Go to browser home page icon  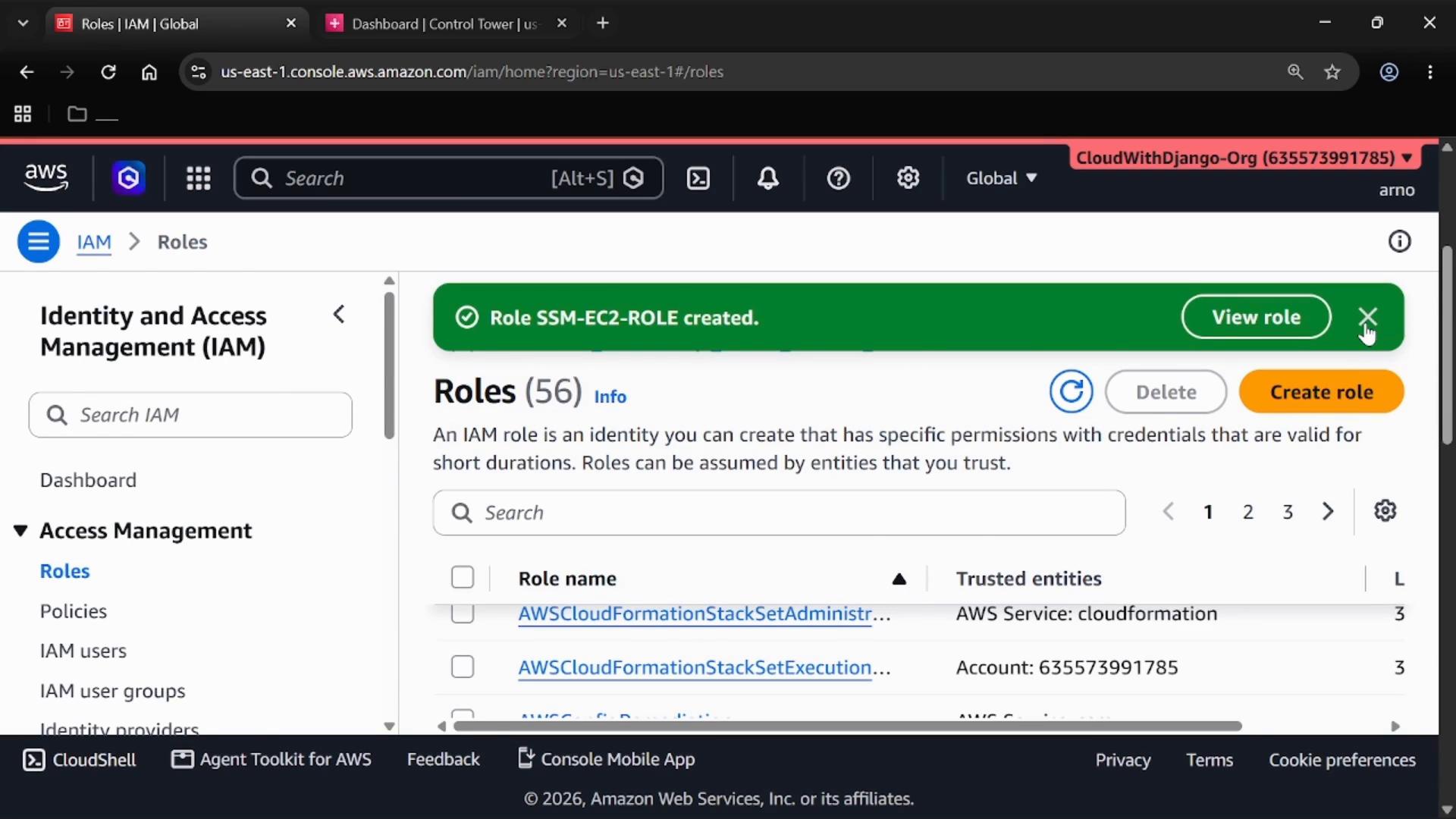pyautogui.click(x=149, y=72)
